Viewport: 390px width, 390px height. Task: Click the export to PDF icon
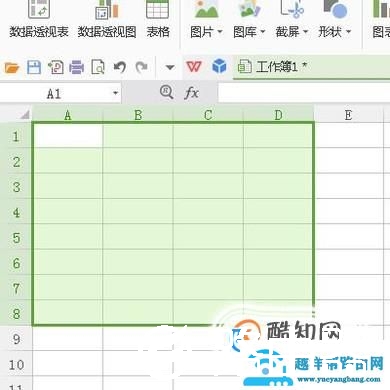point(55,67)
